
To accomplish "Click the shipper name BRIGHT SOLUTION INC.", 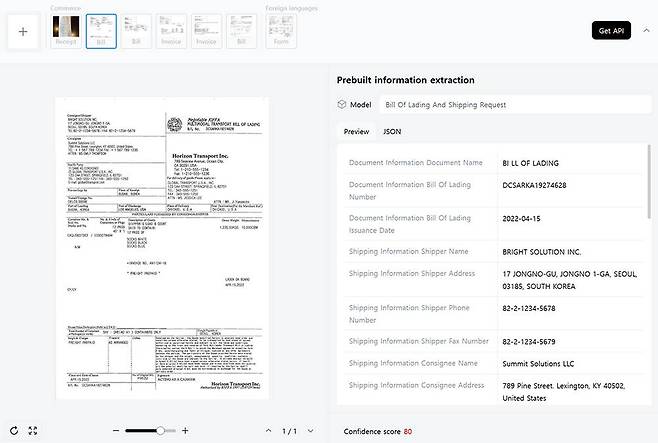I will coord(541,252).
